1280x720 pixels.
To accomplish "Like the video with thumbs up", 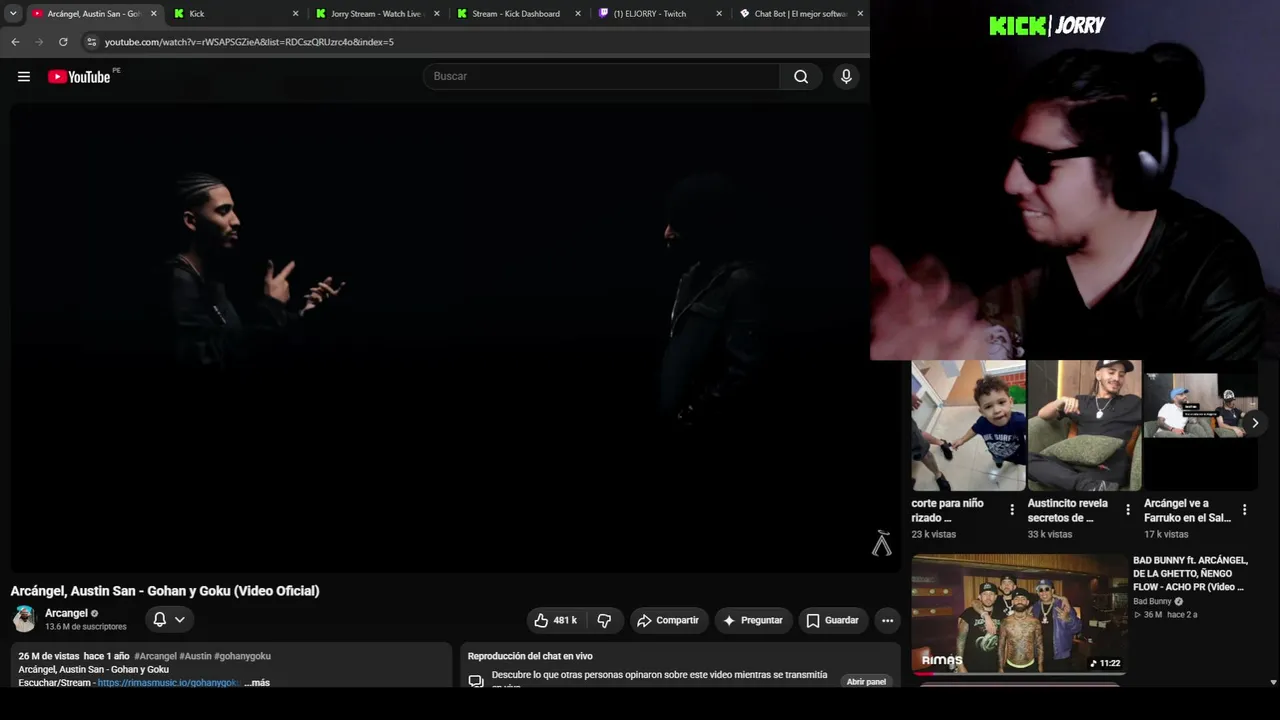I will coord(556,620).
